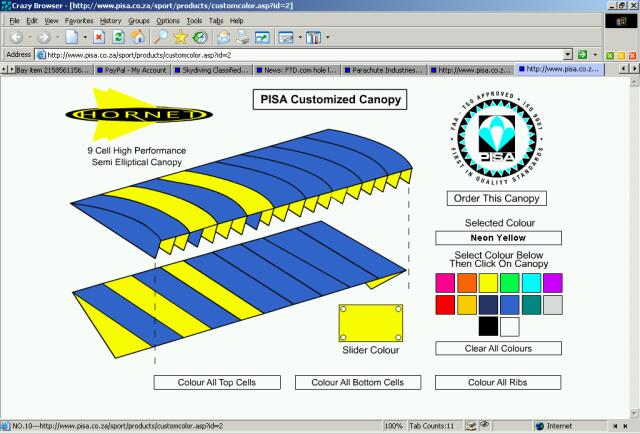Click the Home icon in toolbar

[138, 38]
